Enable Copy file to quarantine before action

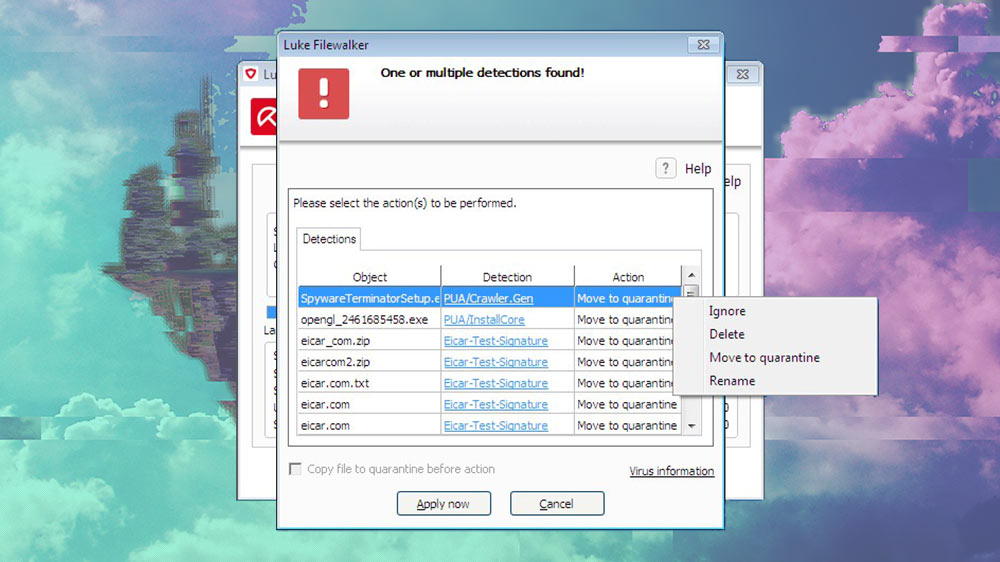click(295, 469)
